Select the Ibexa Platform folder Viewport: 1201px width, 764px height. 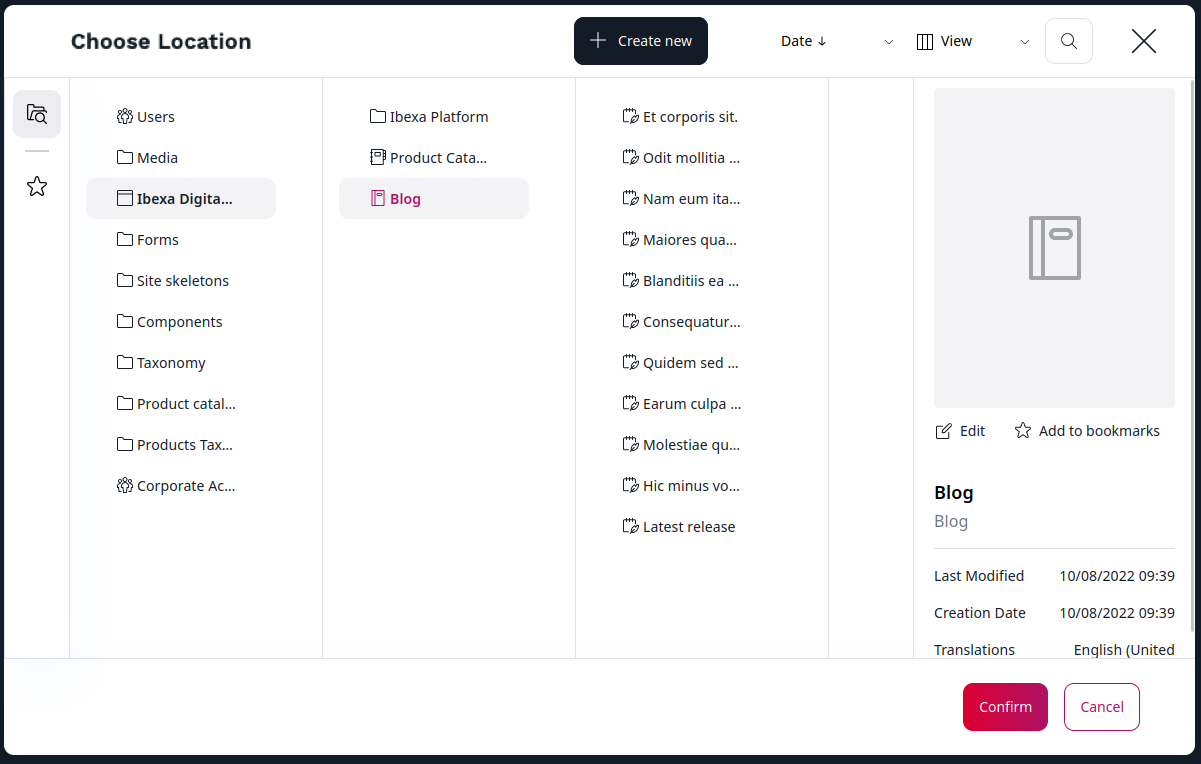coord(438,117)
